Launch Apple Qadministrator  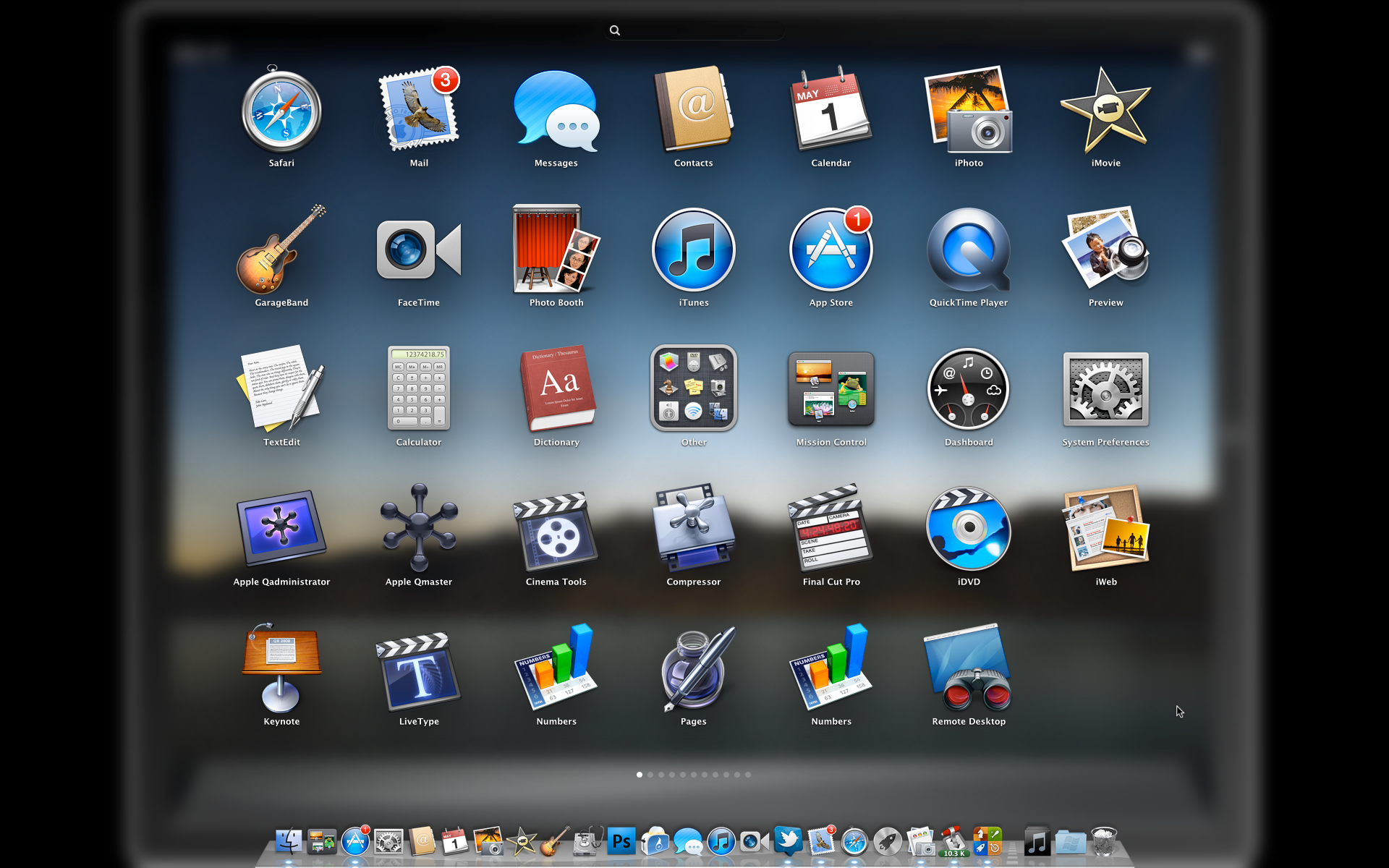click(x=281, y=529)
